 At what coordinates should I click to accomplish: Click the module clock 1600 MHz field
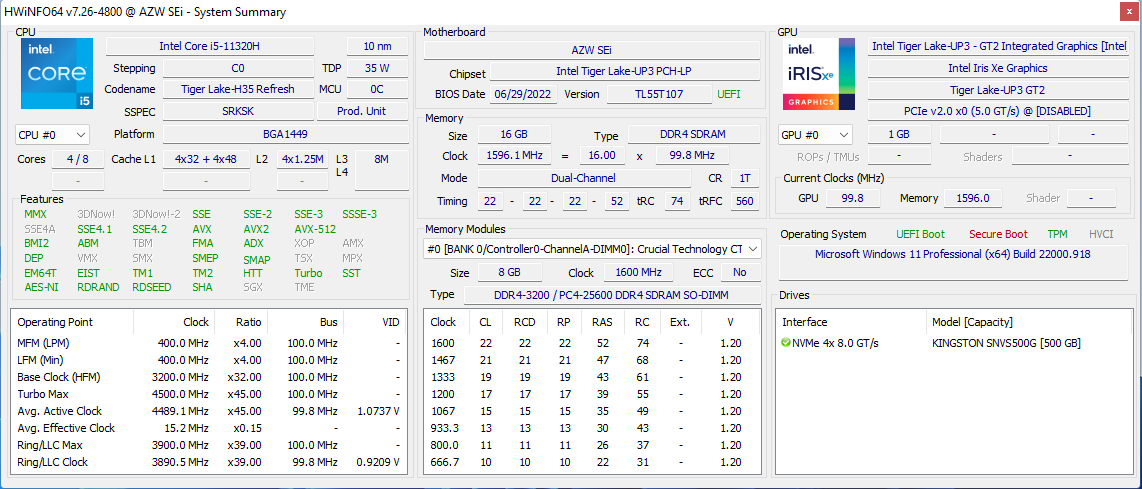pyautogui.click(x=638, y=273)
